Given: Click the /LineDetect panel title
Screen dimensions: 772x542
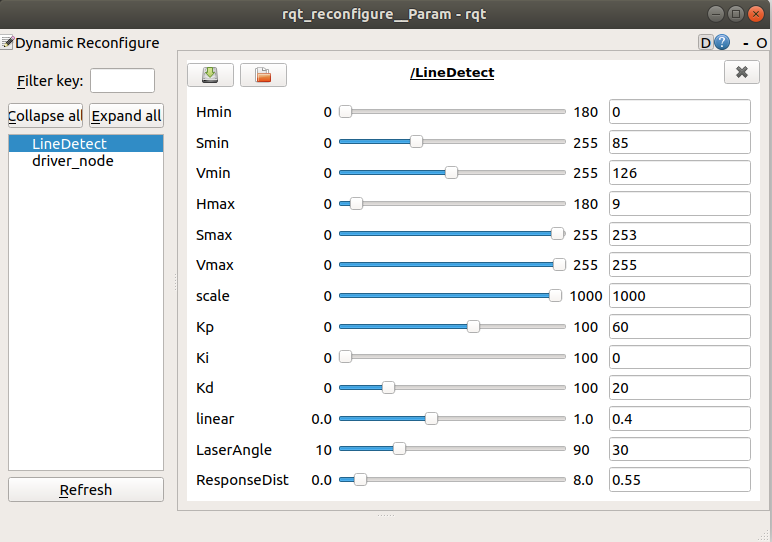Looking at the screenshot, I should click(452, 72).
